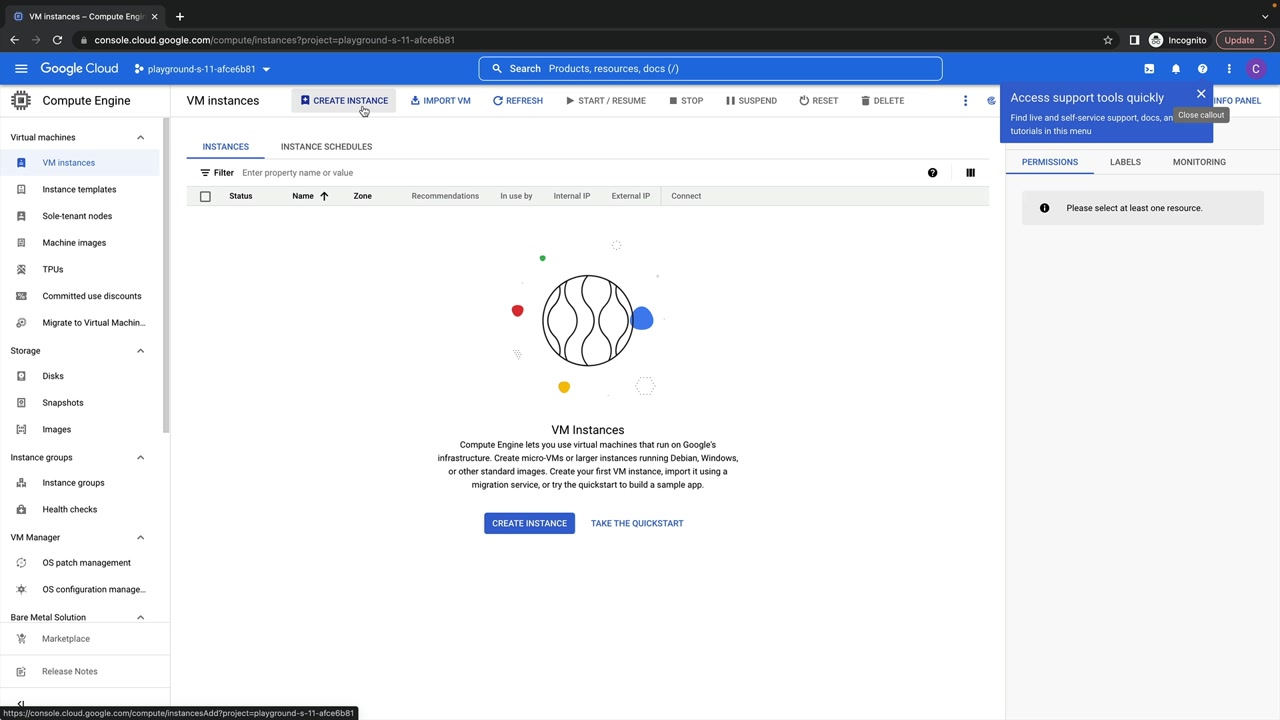The width and height of the screenshot is (1280, 720).
Task: Click the Instance groups icon
Action: tap(21, 483)
